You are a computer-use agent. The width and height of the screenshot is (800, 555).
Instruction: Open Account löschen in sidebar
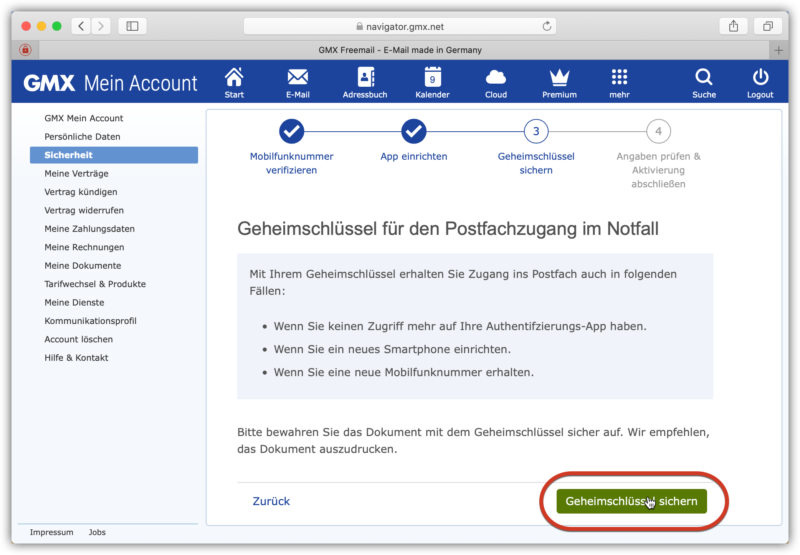click(79, 339)
